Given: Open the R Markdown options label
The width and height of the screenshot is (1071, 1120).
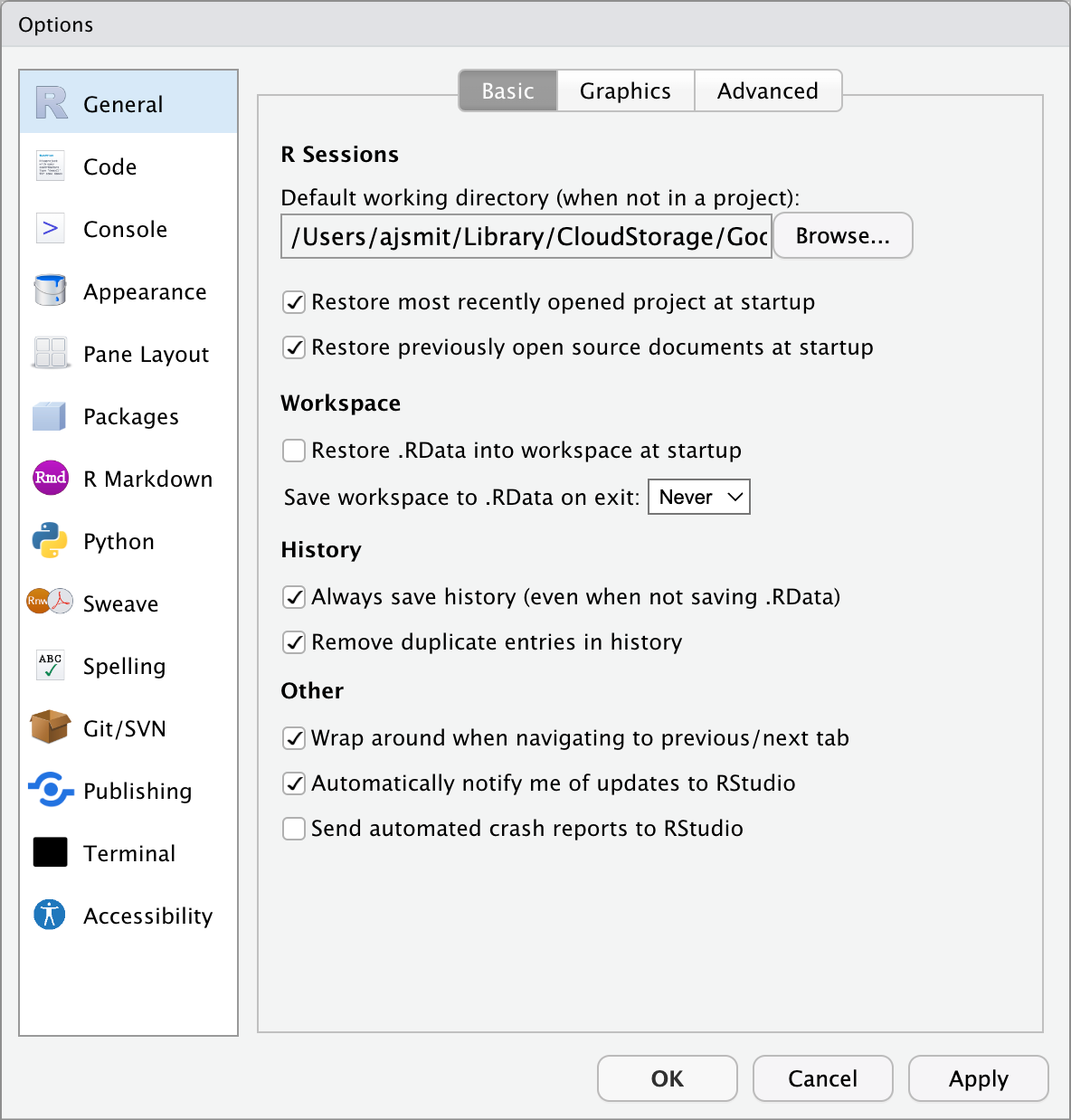Looking at the screenshot, I should coord(148,479).
